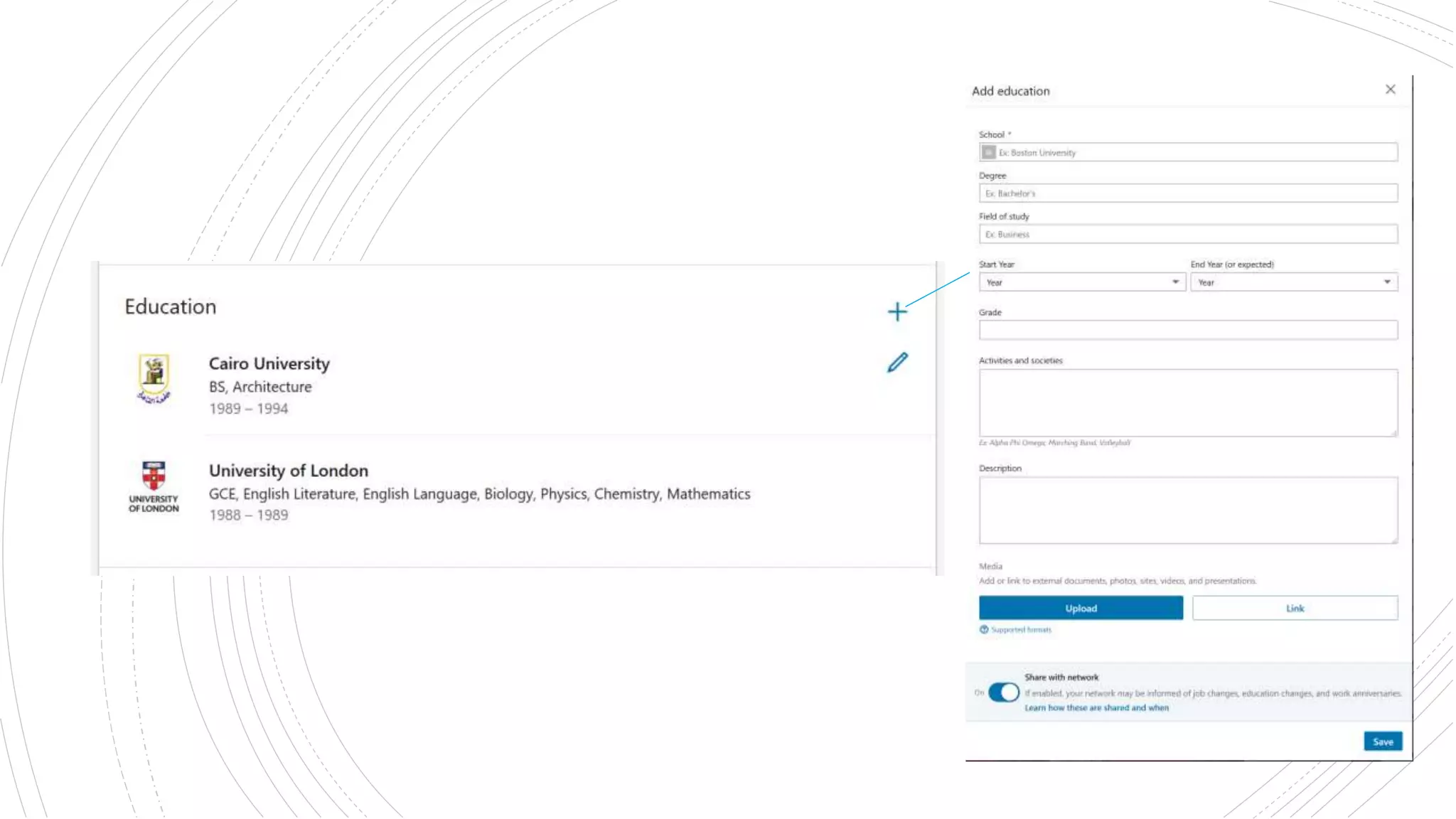This screenshot has height=819, width=1456.
Task: Click the Cairo University logo
Action: click(x=154, y=378)
